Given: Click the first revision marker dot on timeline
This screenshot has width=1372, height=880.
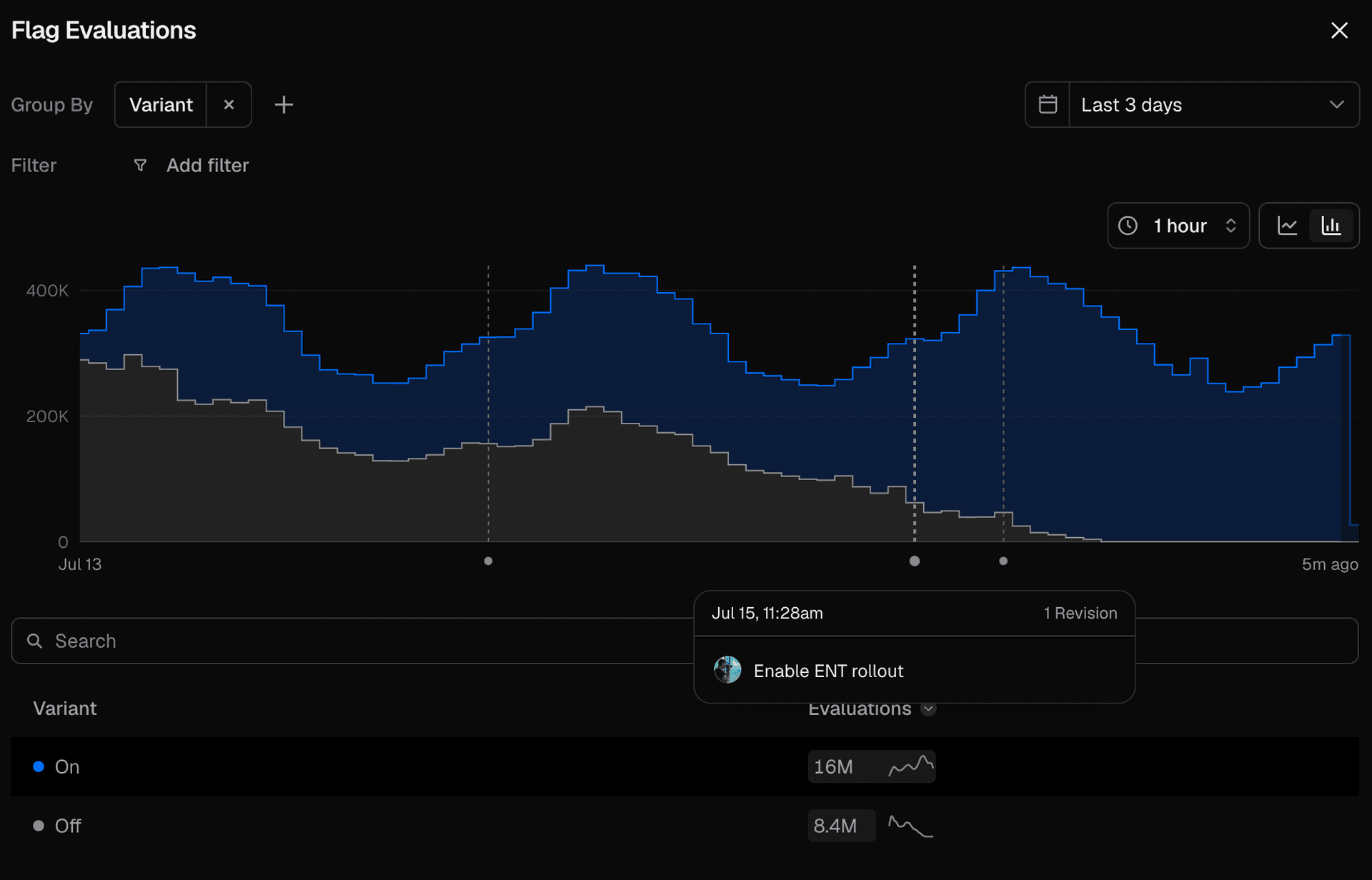Looking at the screenshot, I should click(x=488, y=561).
